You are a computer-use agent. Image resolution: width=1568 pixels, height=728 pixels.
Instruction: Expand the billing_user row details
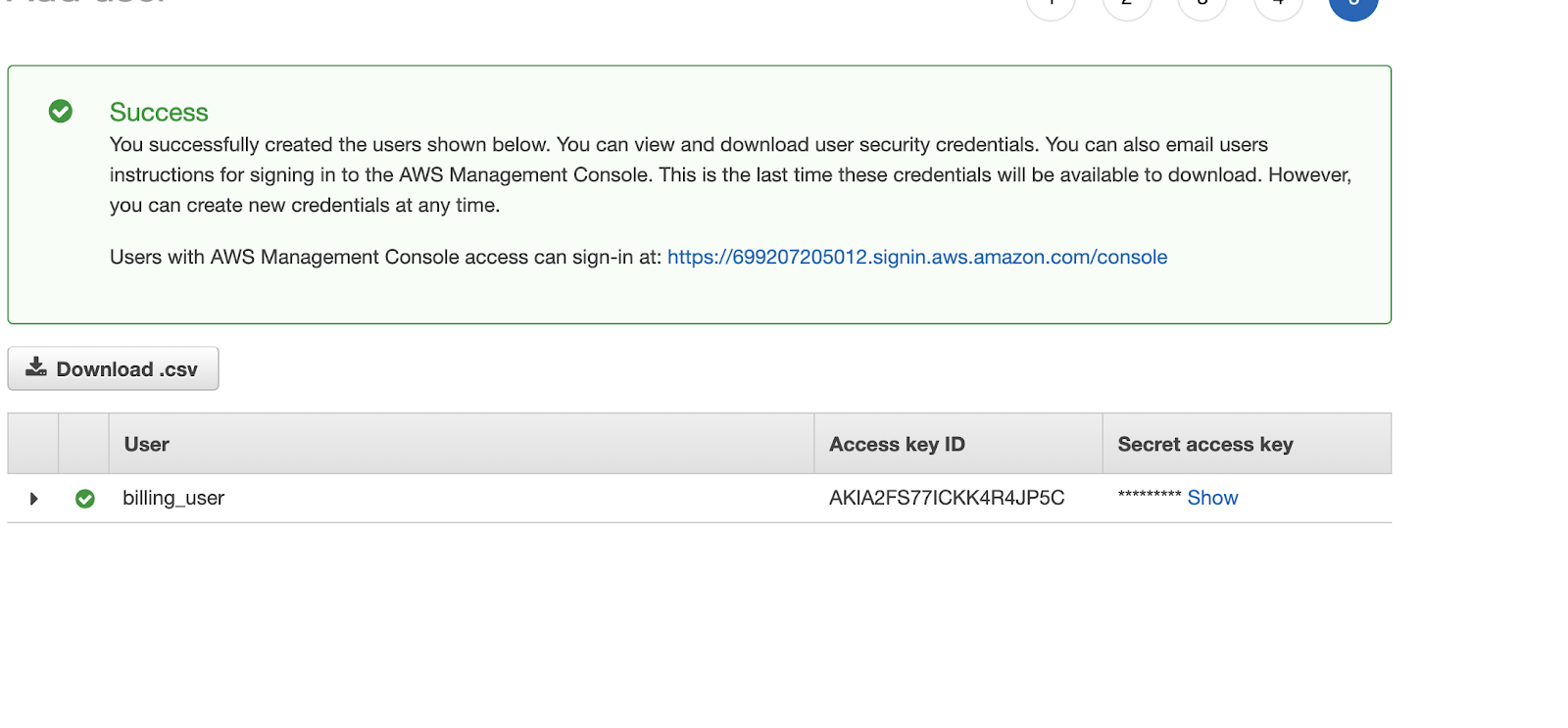[x=34, y=499]
